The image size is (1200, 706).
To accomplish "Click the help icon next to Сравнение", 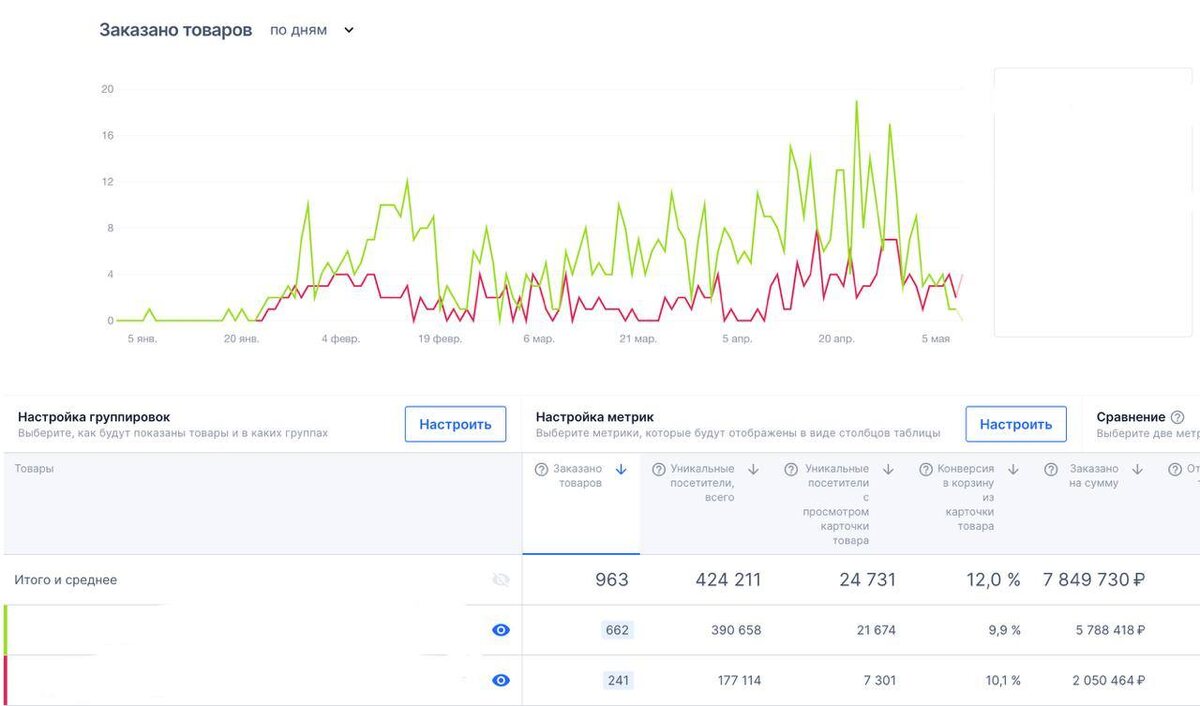I will tap(1177, 417).
